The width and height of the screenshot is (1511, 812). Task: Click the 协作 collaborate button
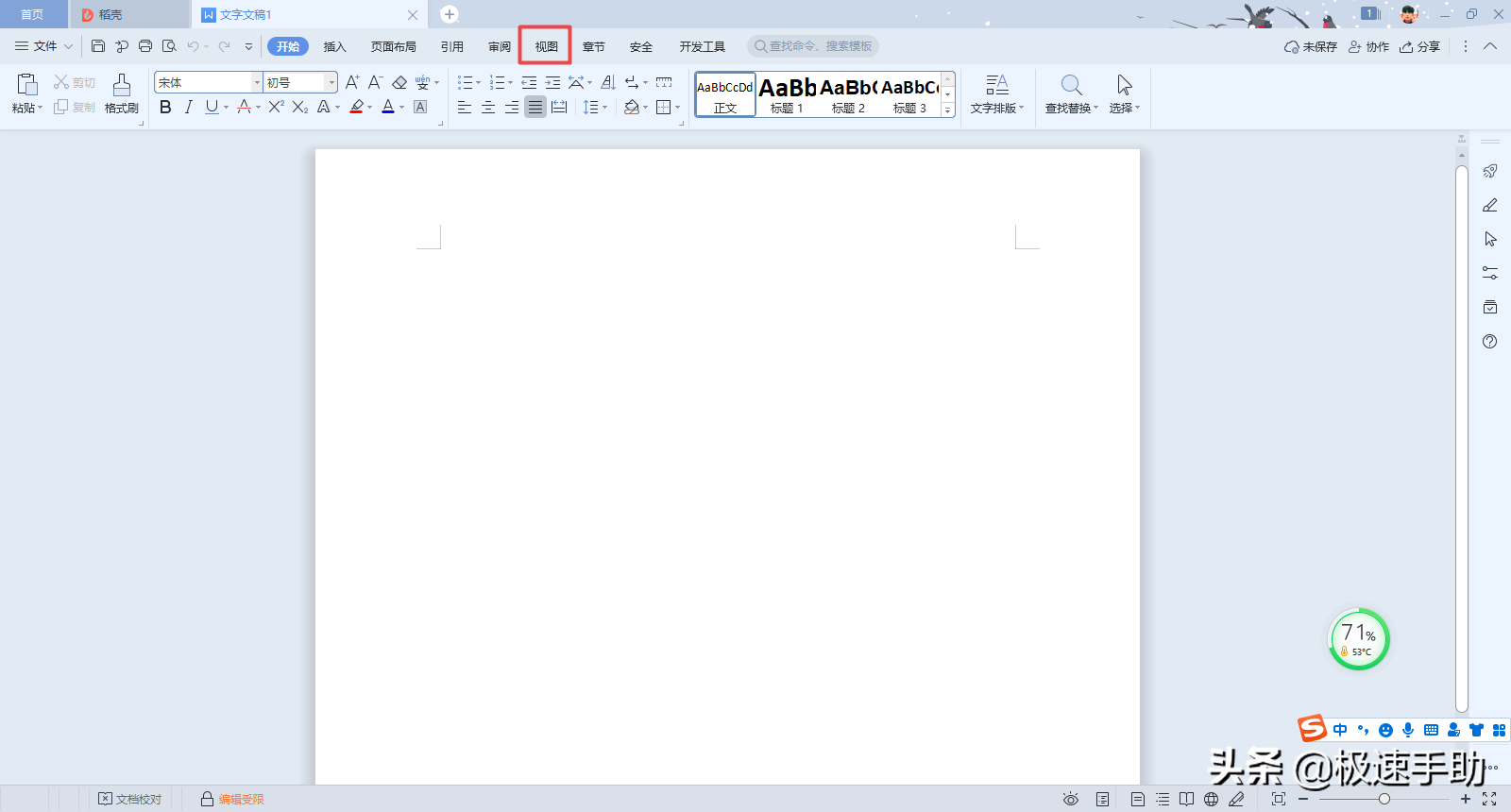pos(1368,46)
